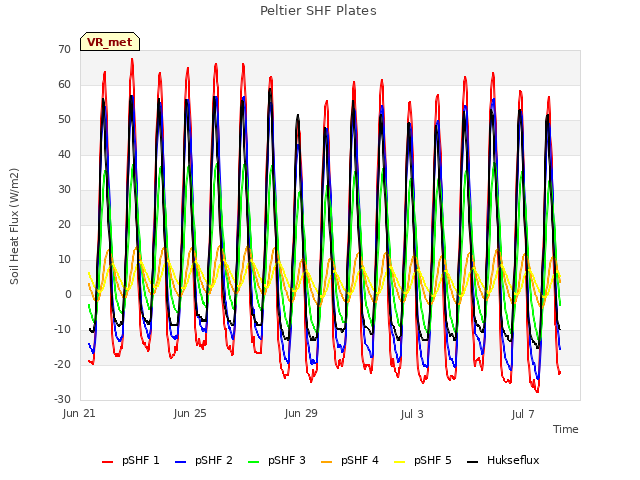The image size is (640, 480).
Task: Click the 70 y-axis tick label
Action: 64,49
